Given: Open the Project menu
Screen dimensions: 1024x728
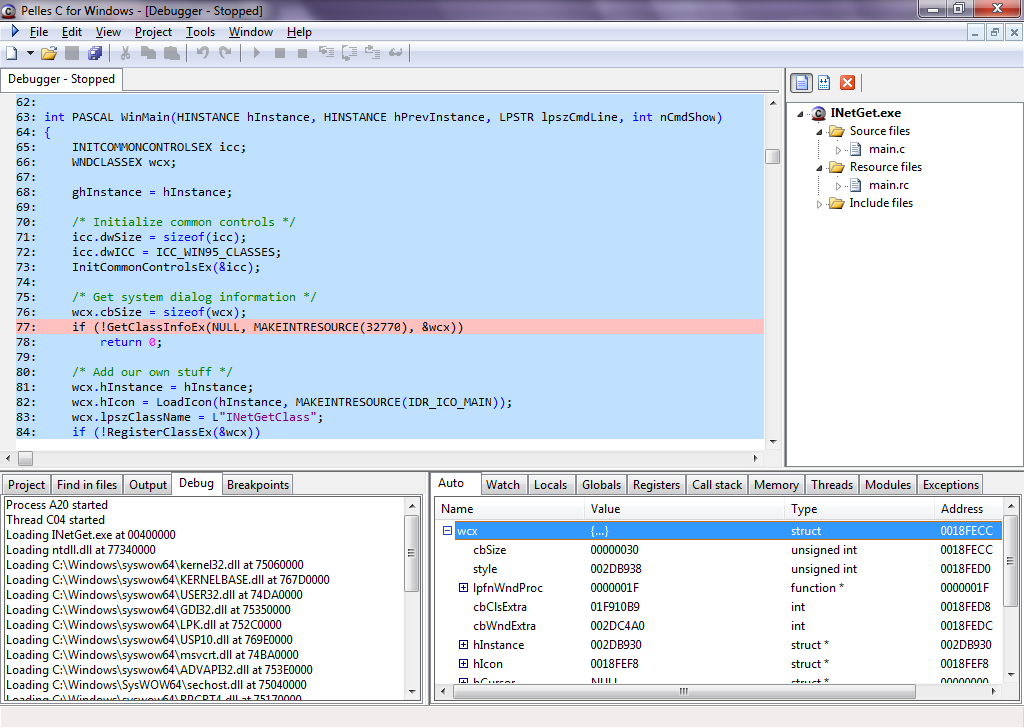Looking at the screenshot, I should click(153, 31).
